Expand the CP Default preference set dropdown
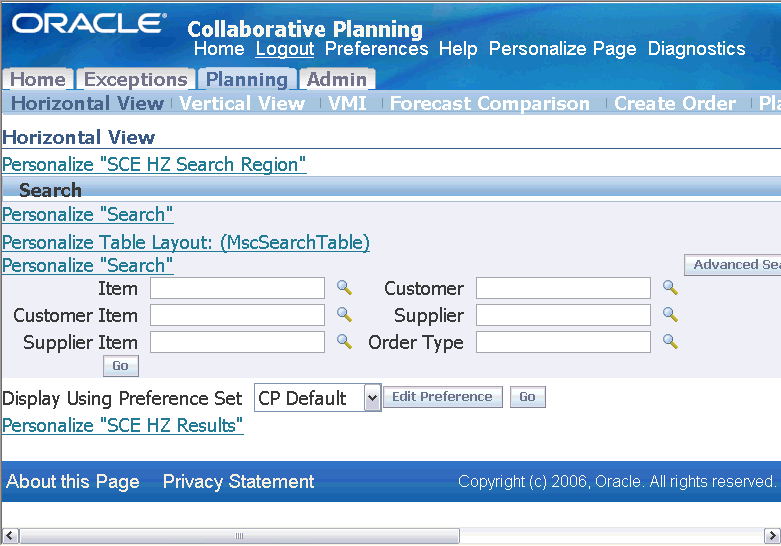This screenshot has width=781, height=546. 372,398
